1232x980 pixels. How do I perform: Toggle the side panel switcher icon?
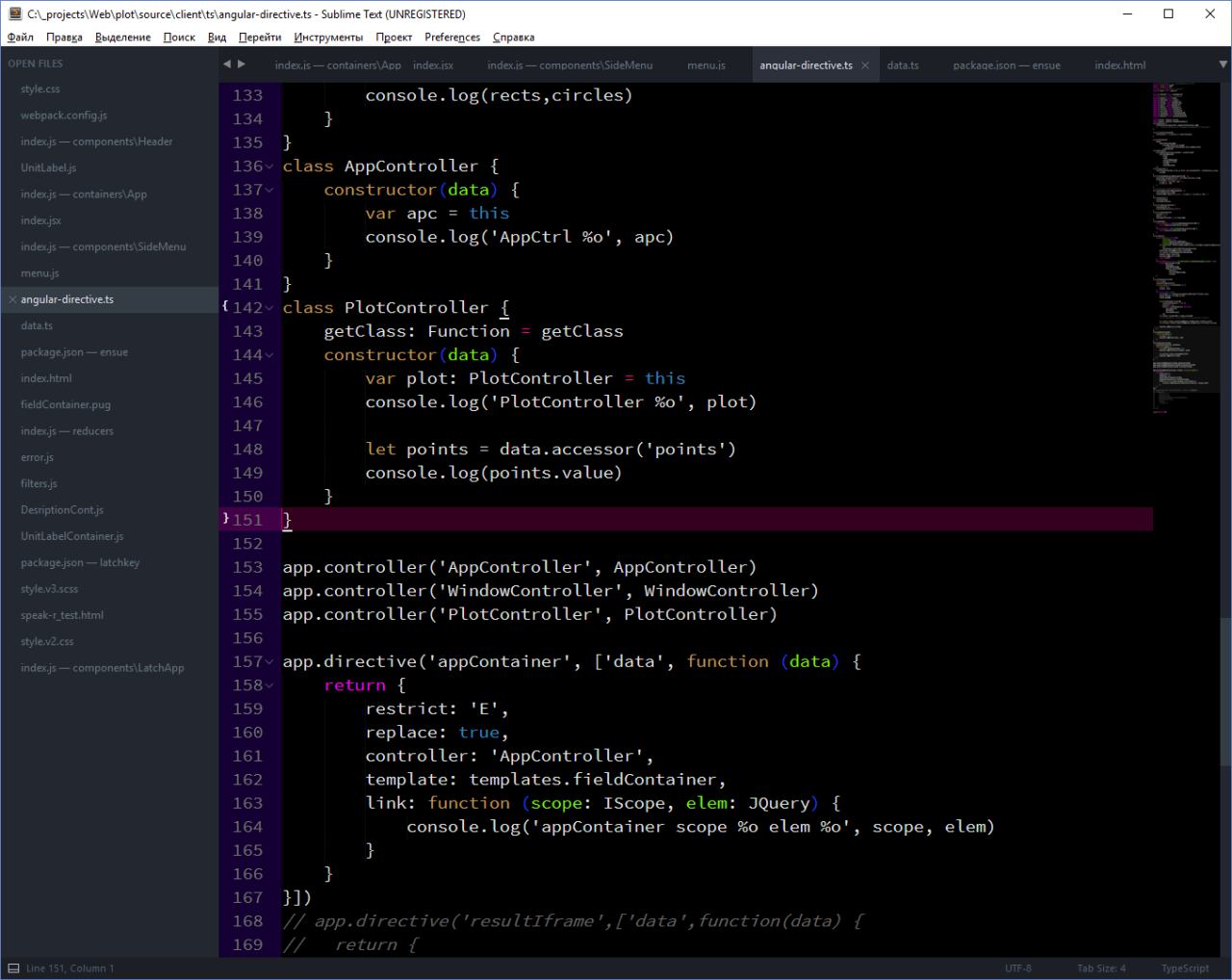[x=13, y=967]
